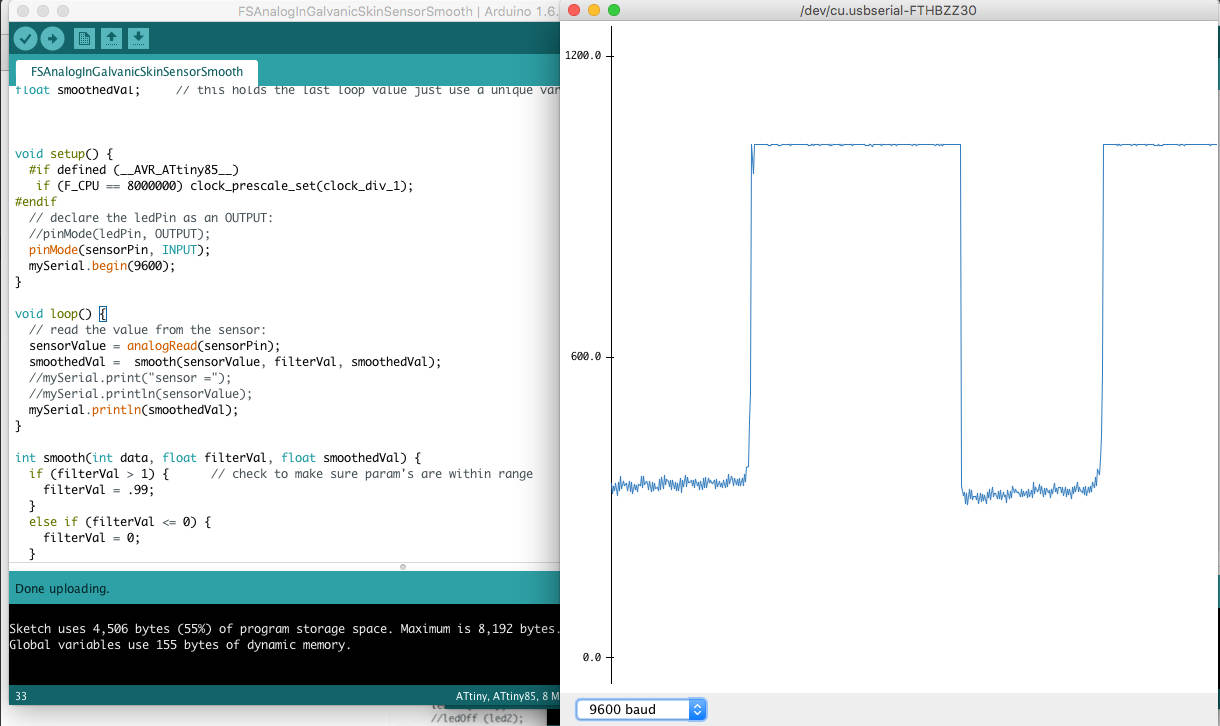Click the '/dev/cu.usbserial-FTHBZZ30' window title
The height and width of the screenshot is (726, 1220).
click(x=889, y=10)
